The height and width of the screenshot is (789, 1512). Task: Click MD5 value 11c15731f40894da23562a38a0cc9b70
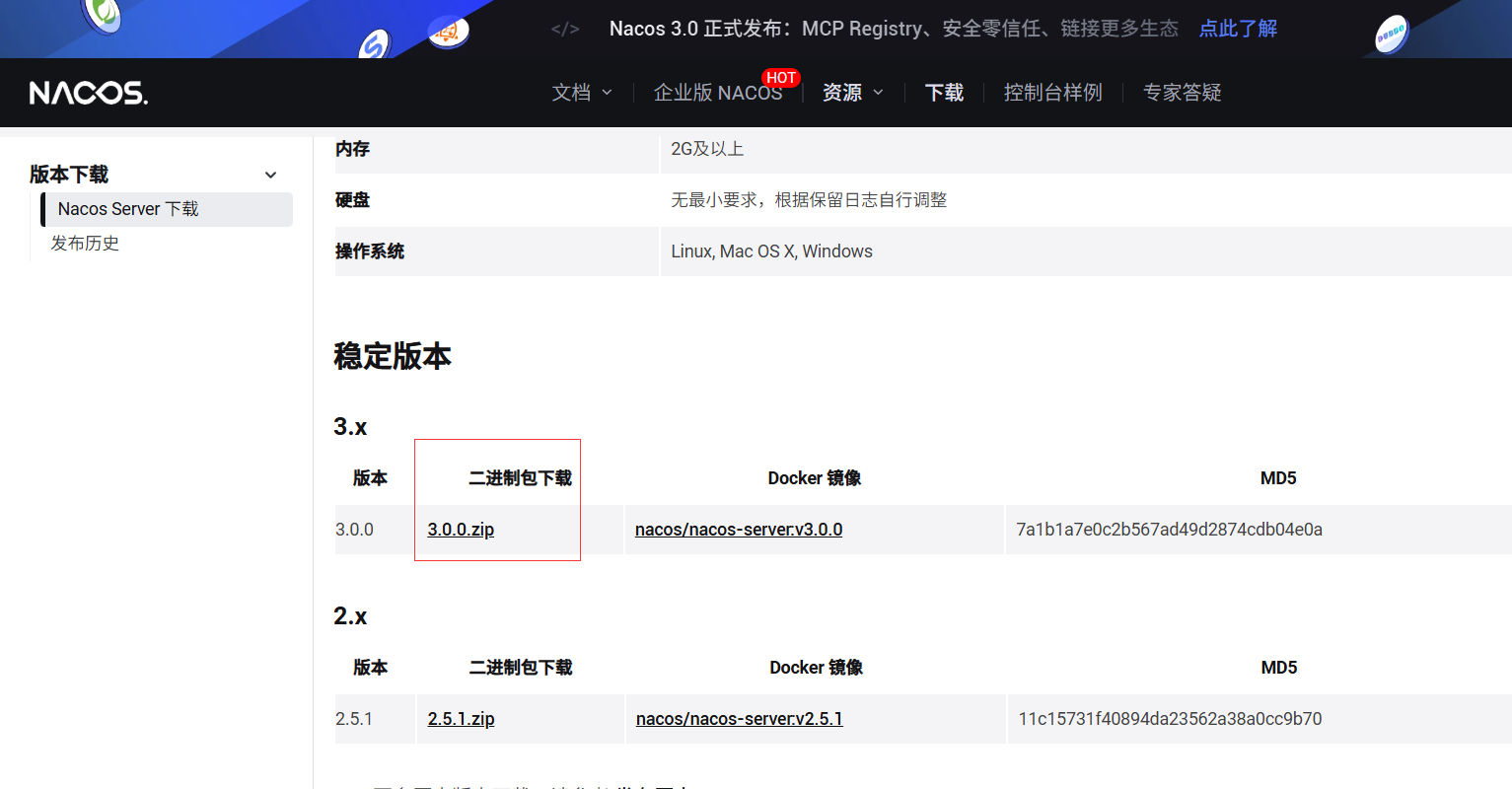[1170, 719]
